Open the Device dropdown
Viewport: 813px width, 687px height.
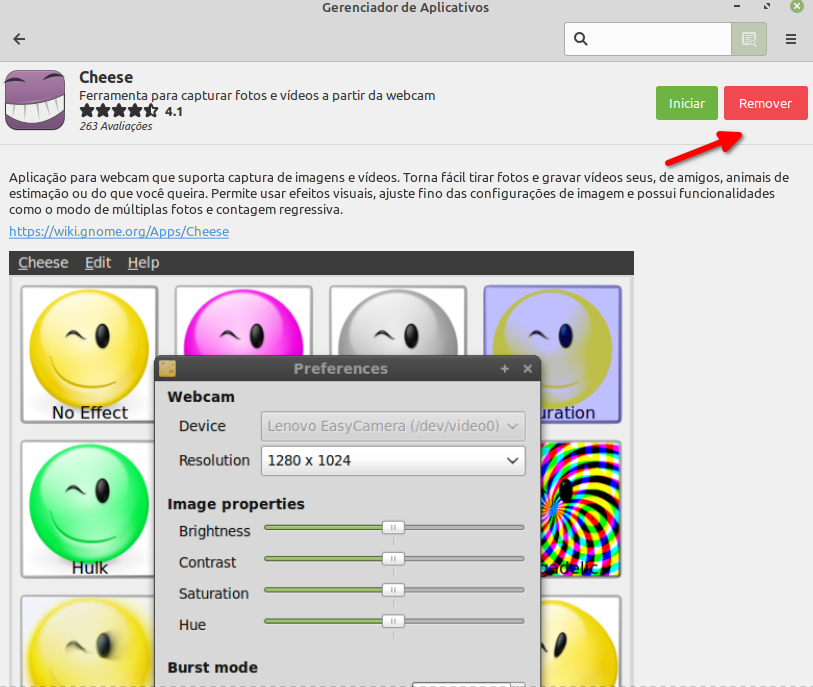393,426
